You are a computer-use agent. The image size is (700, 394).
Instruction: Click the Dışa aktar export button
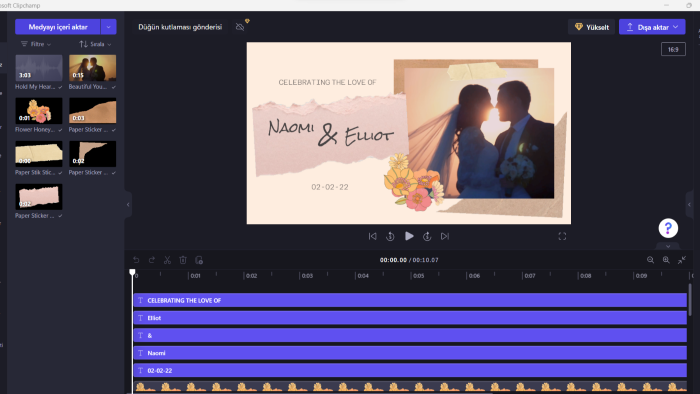pyautogui.click(x=652, y=27)
